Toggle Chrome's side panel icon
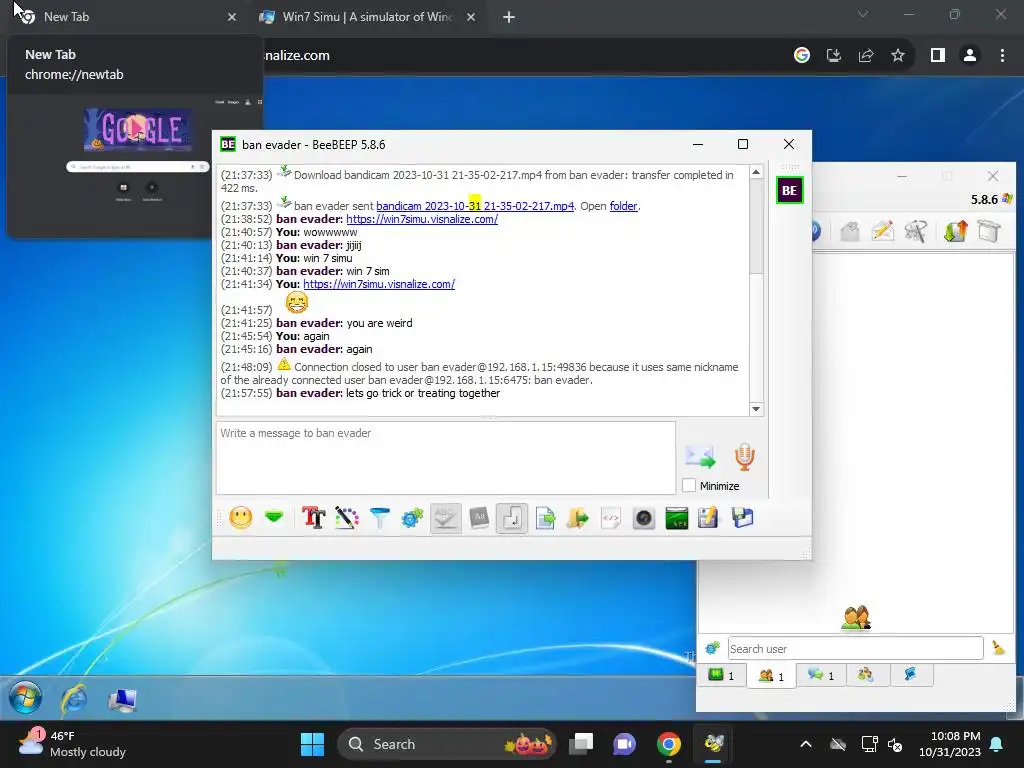 click(938, 56)
